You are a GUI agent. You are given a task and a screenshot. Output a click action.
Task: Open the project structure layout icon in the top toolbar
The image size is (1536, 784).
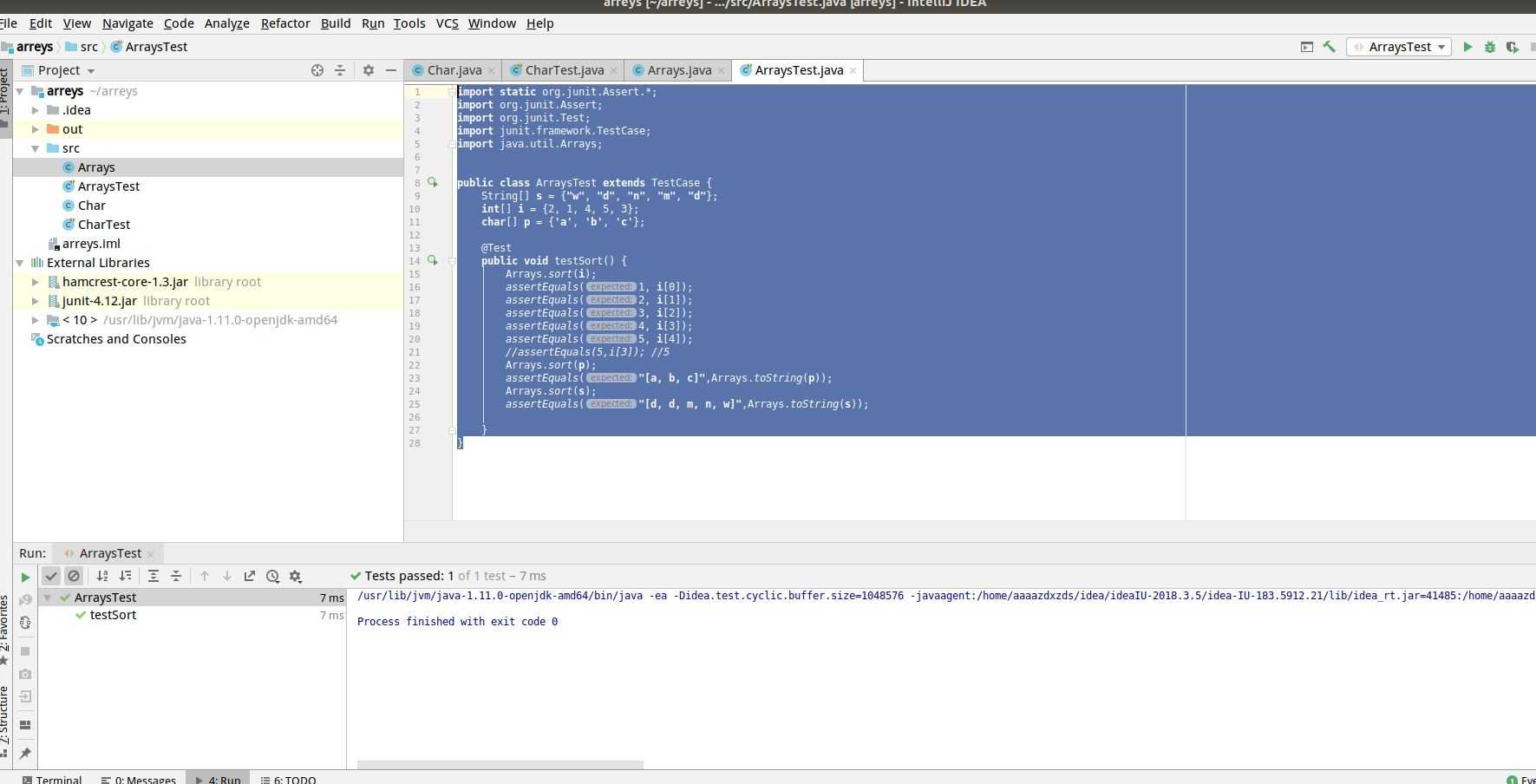[x=1307, y=47]
